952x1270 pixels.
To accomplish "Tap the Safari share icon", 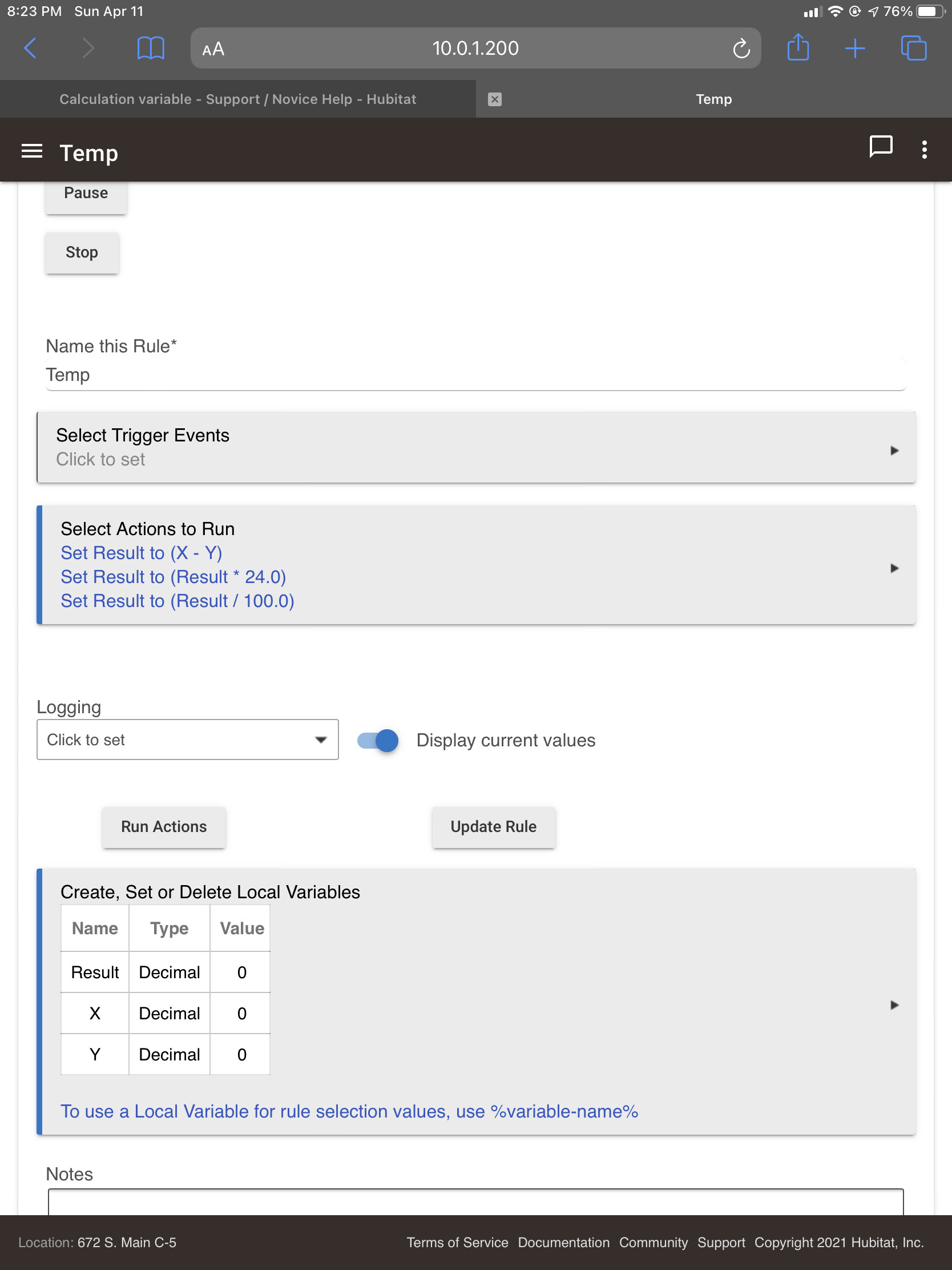I will (x=798, y=47).
